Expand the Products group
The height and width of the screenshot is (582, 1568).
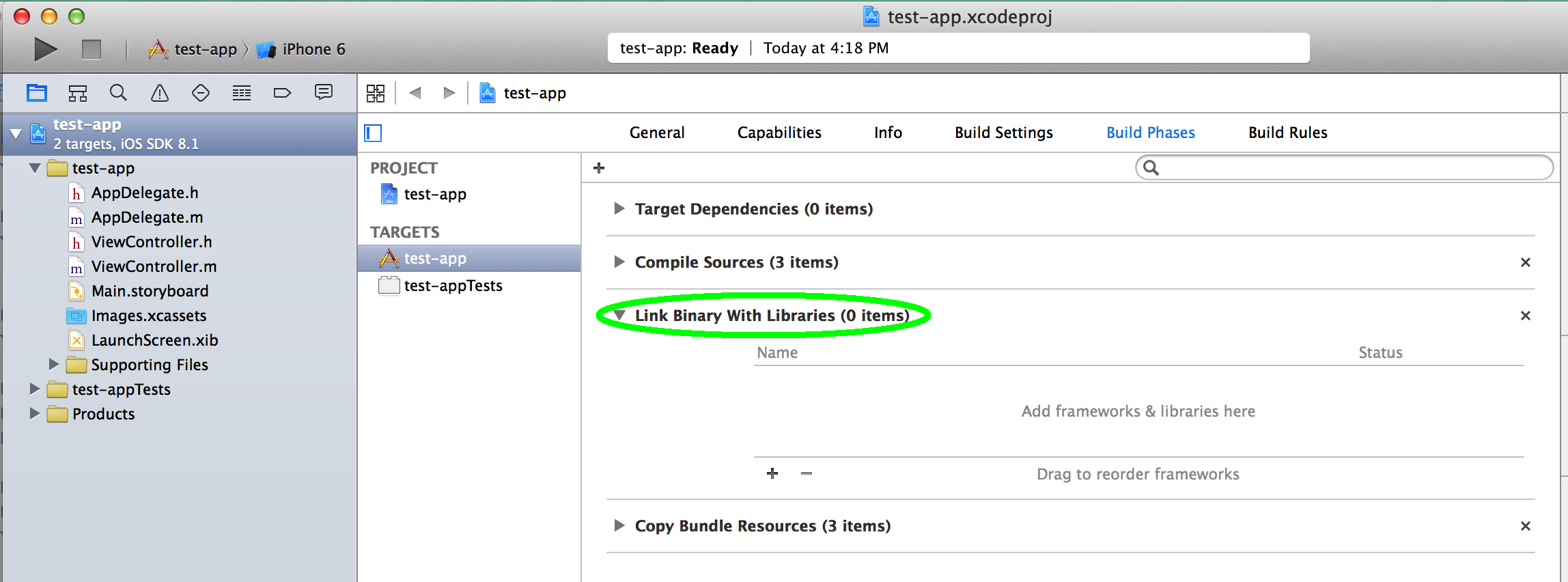[35, 413]
